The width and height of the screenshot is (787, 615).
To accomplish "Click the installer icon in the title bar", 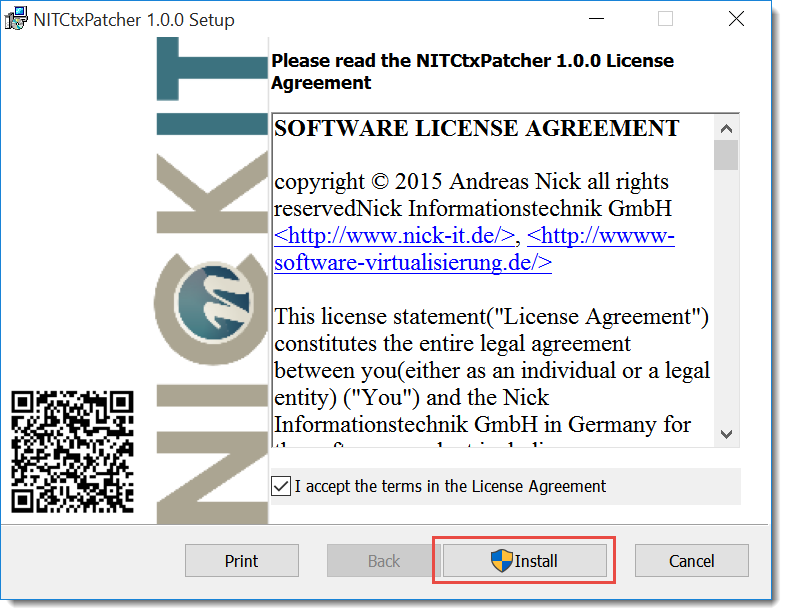I will point(16,19).
